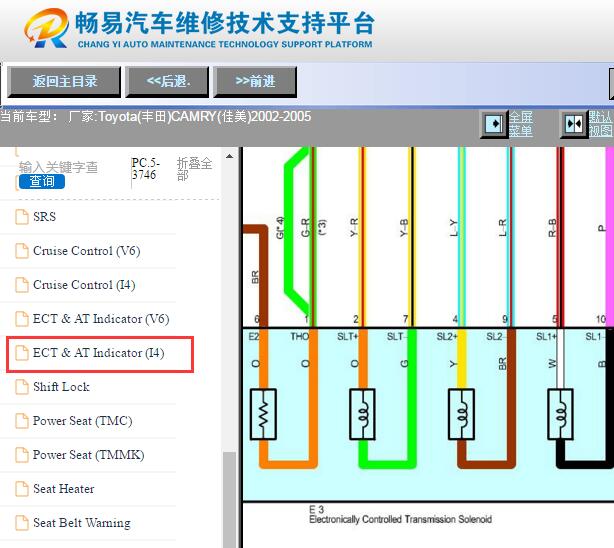Go forward with >>前进 button
This screenshot has width=614, height=548.
pyautogui.click(x=255, y=81)
